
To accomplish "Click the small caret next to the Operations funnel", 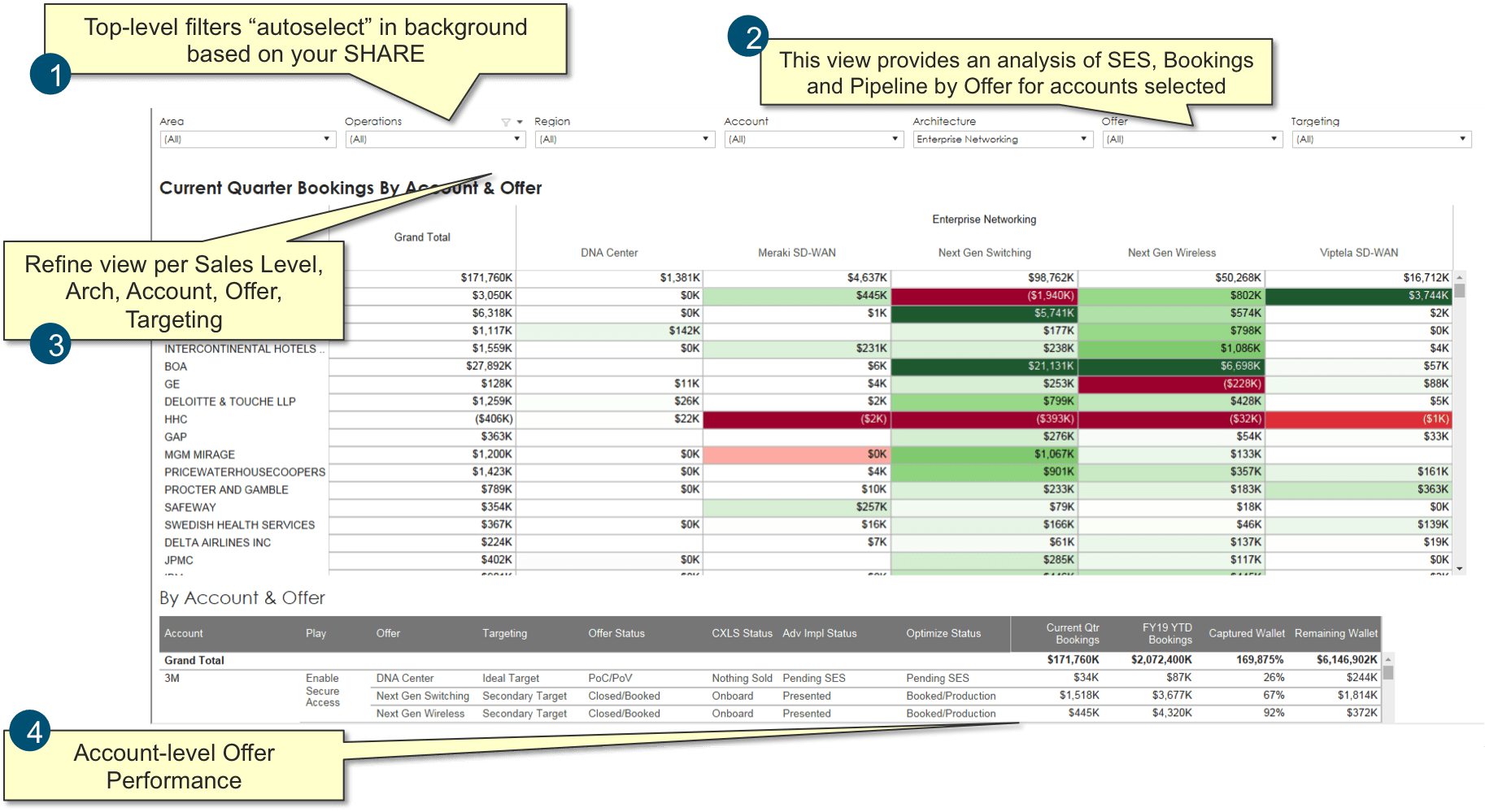I will 520,122.
